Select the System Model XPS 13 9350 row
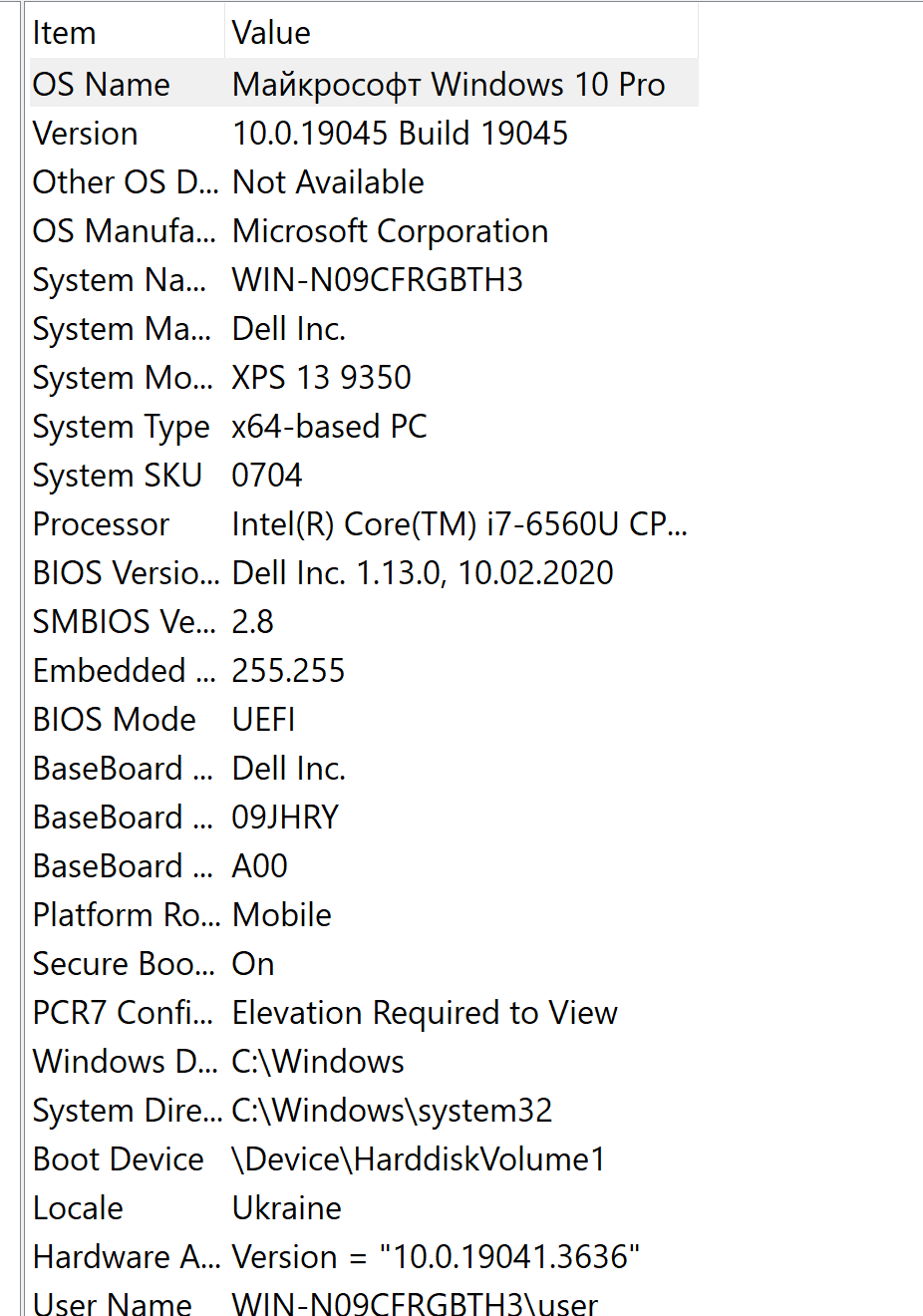Image resolution: width=923 pixels, height=1316 pixels. tap(364, 377)
